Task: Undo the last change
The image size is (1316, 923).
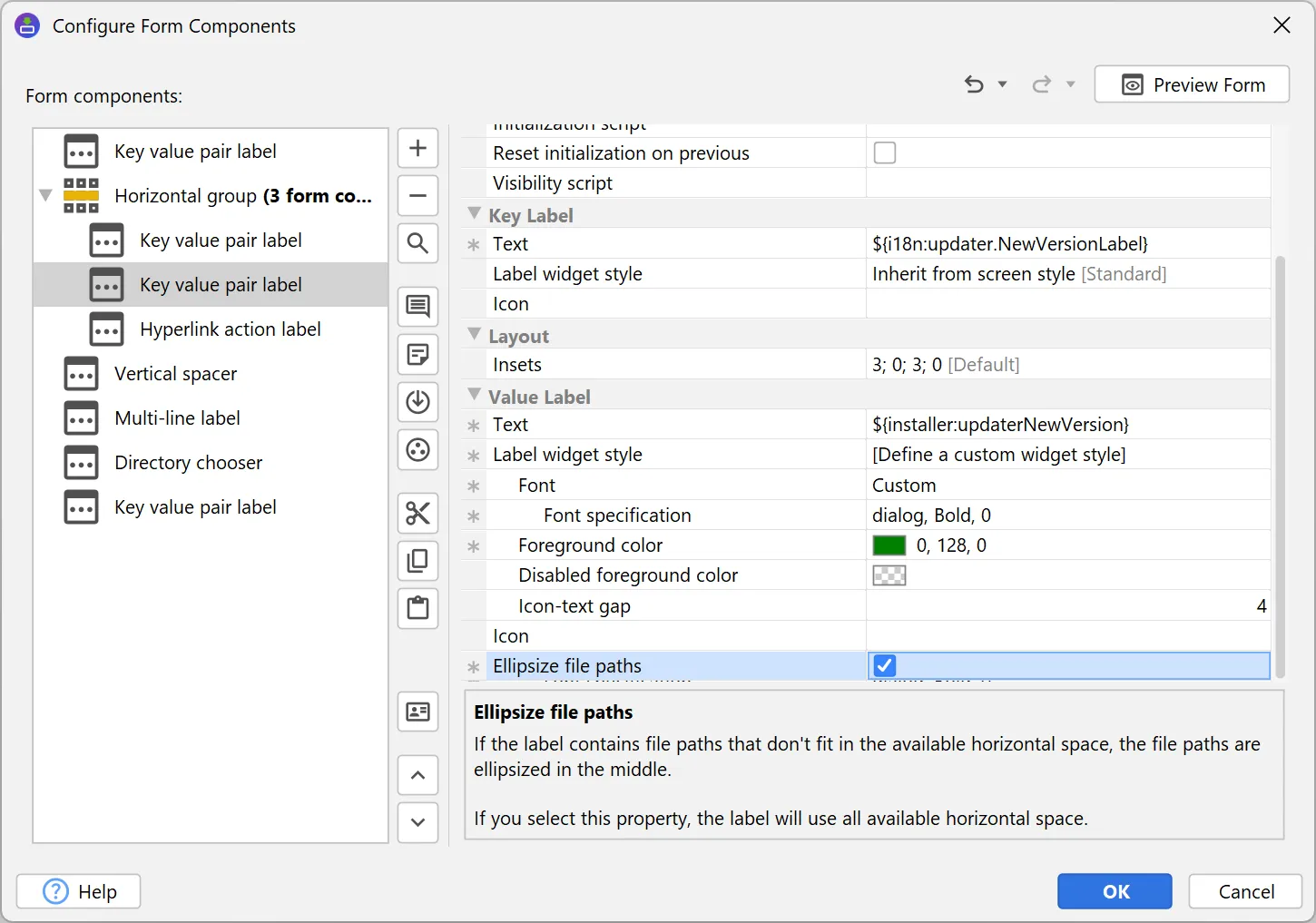Action: coord(974,84)
